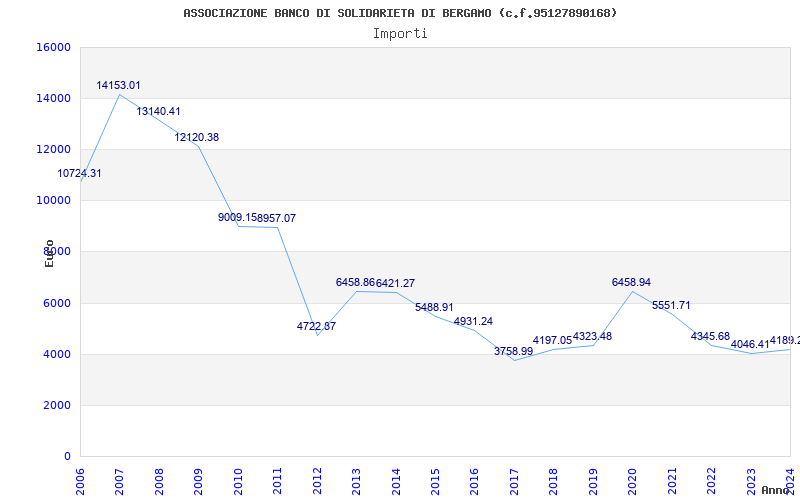Select the 4345.68 data label

click(x=711, y=337)
